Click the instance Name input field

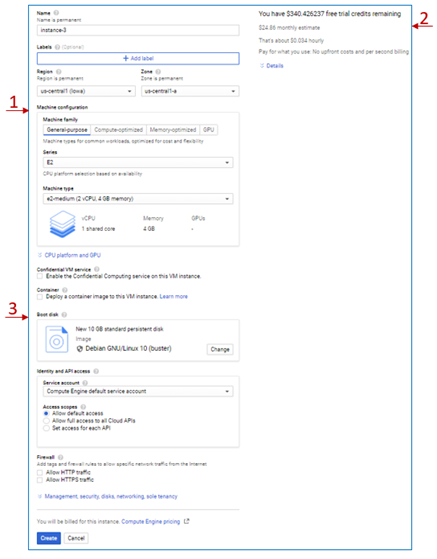click(138, 30)
